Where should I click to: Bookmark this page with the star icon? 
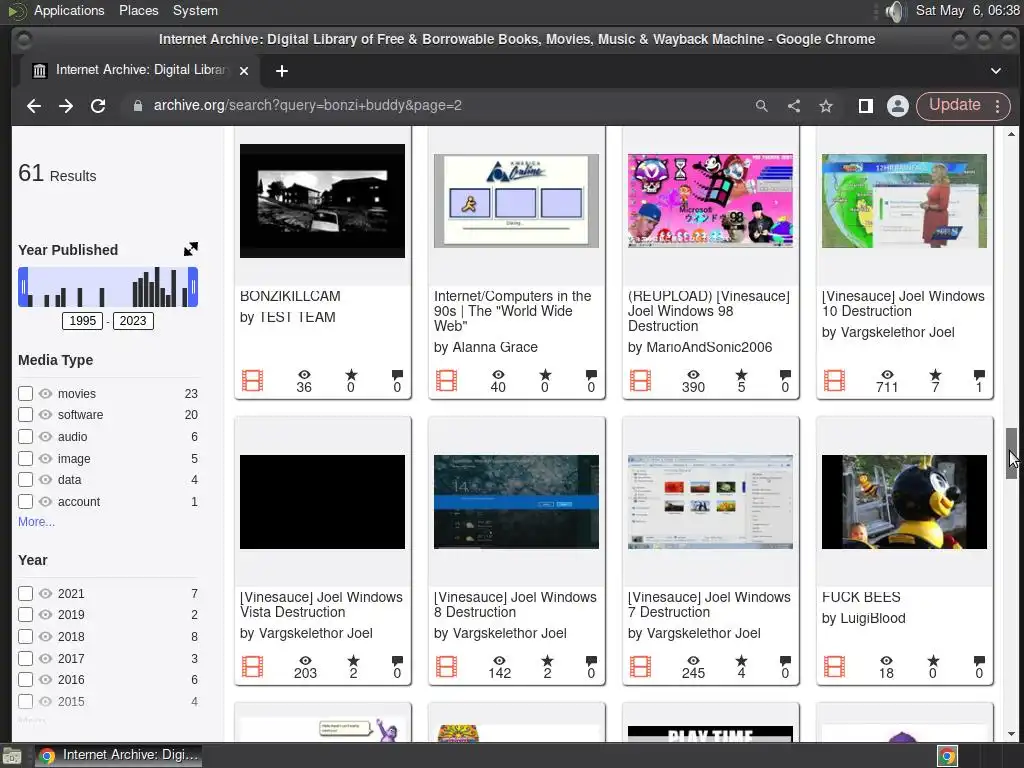click(826, 106)
